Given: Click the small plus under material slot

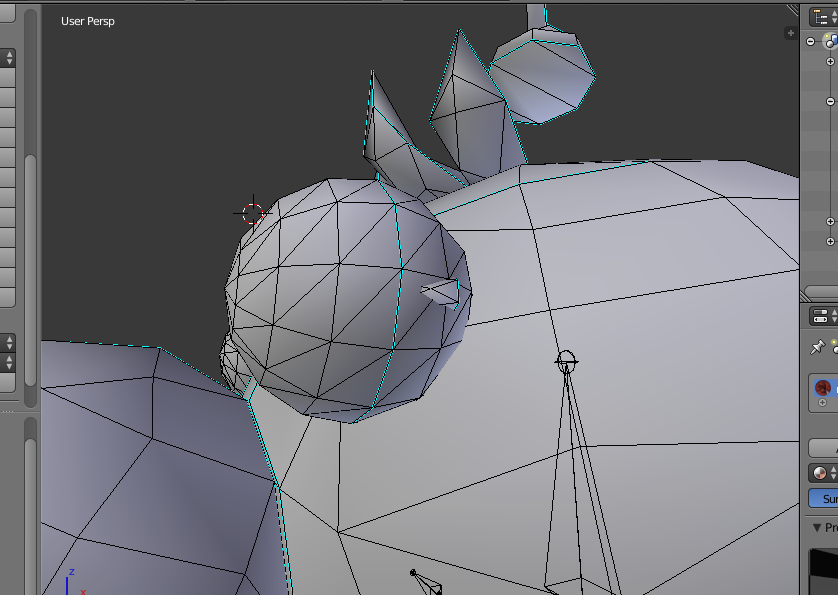Looking at the screenshot, I should (x=823, y=403).
